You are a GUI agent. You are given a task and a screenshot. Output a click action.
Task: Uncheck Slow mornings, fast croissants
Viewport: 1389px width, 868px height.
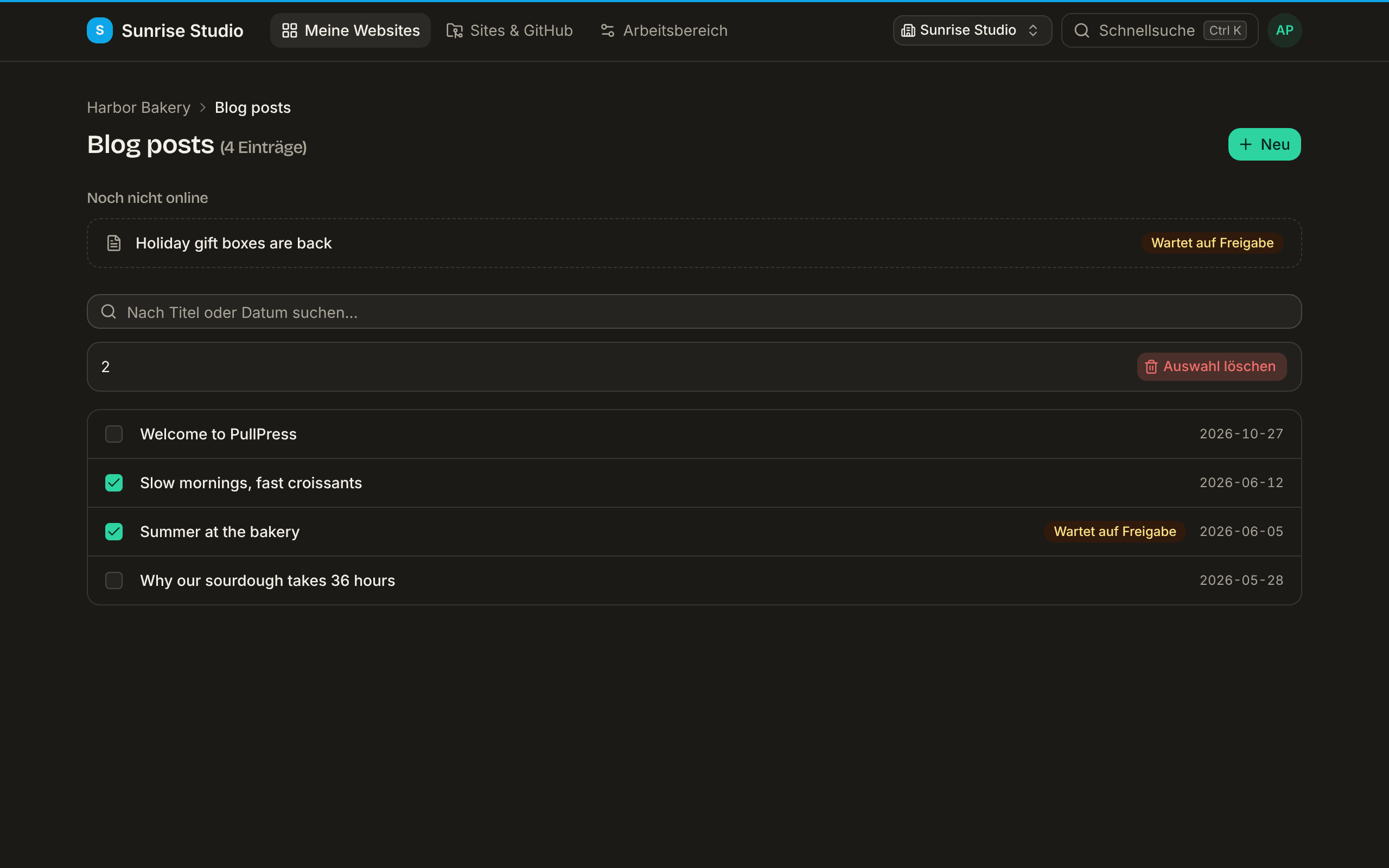[x=113, y=483]
